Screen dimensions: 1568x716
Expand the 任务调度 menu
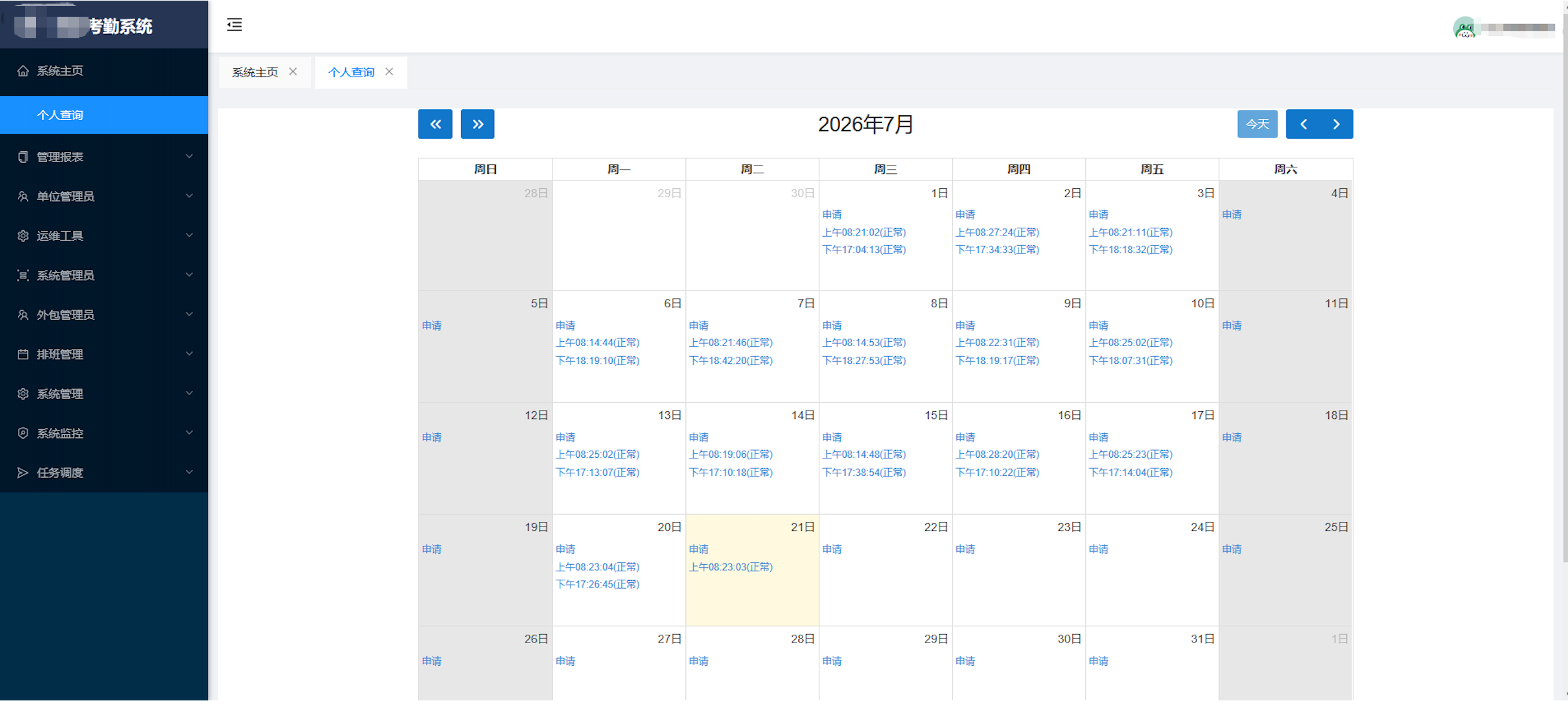[x=104, y=473]
